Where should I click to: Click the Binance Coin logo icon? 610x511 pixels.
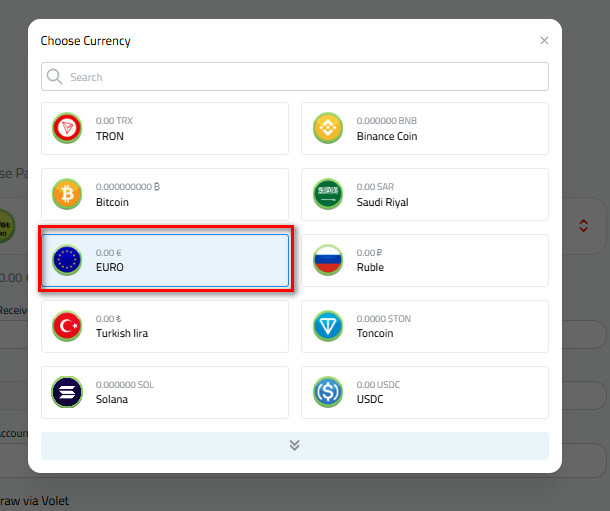coord(328,128)
